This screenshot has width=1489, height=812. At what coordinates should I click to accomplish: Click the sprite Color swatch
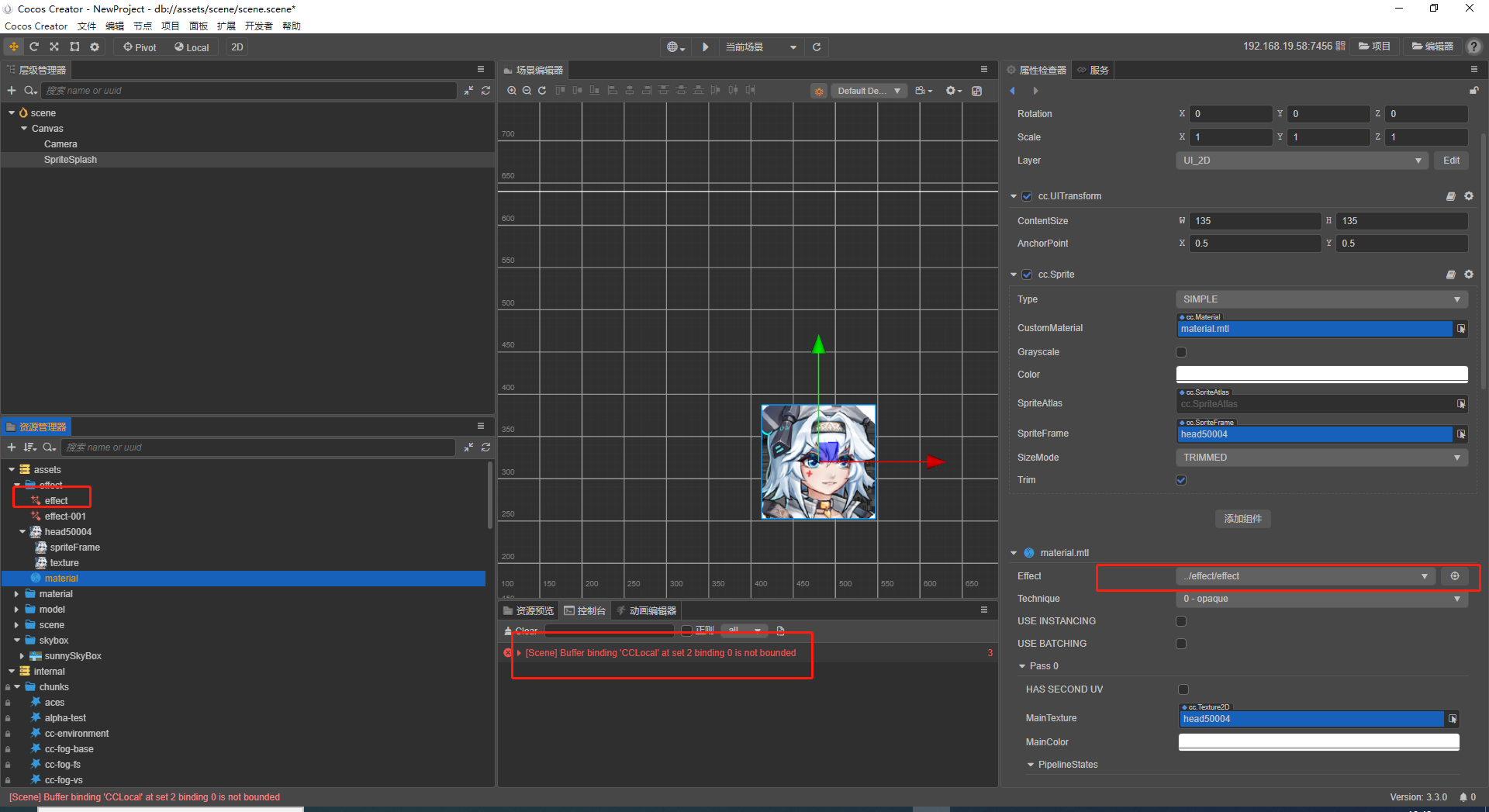point(1321,375)
